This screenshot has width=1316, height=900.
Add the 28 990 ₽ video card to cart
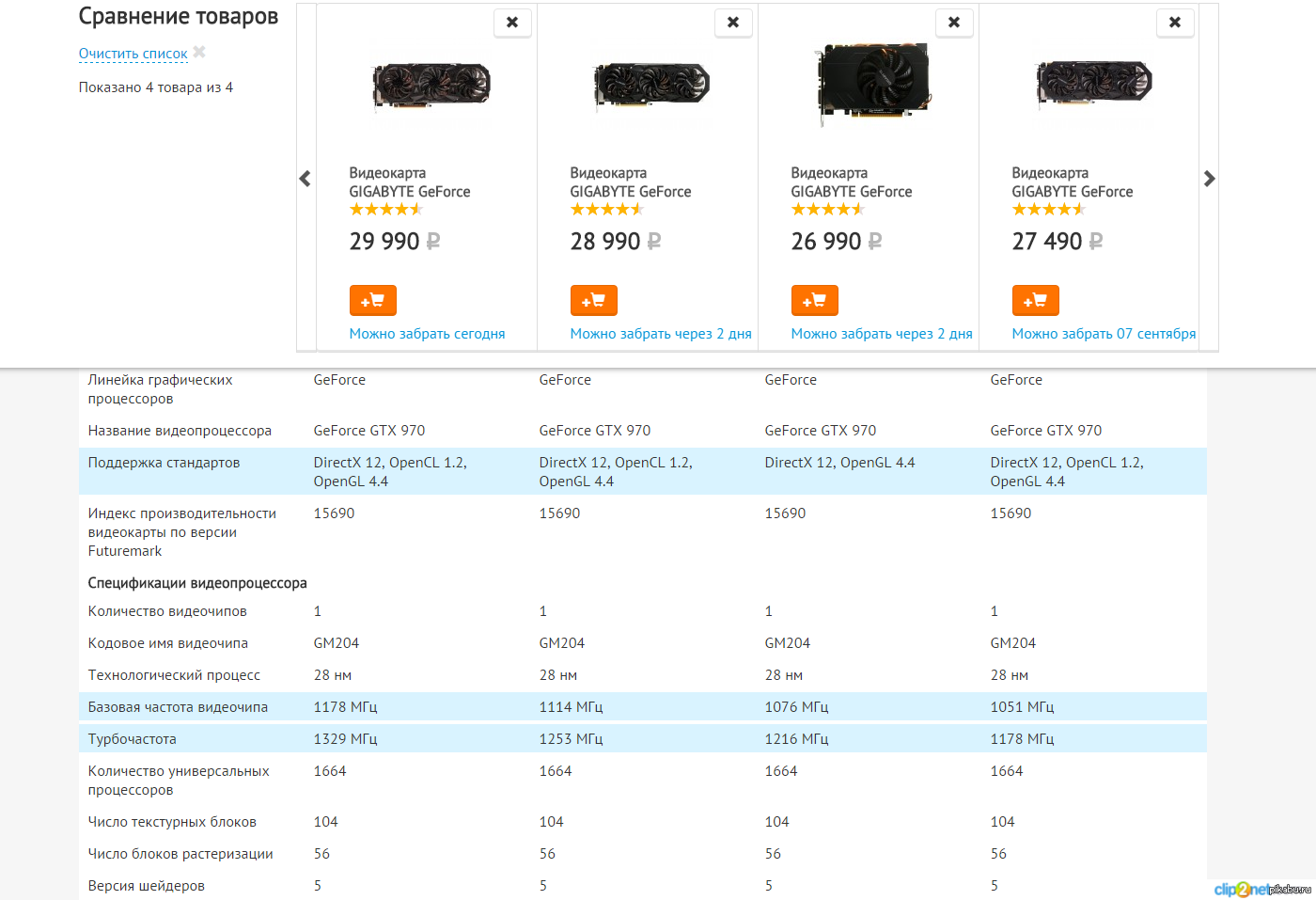click(593, 301)
